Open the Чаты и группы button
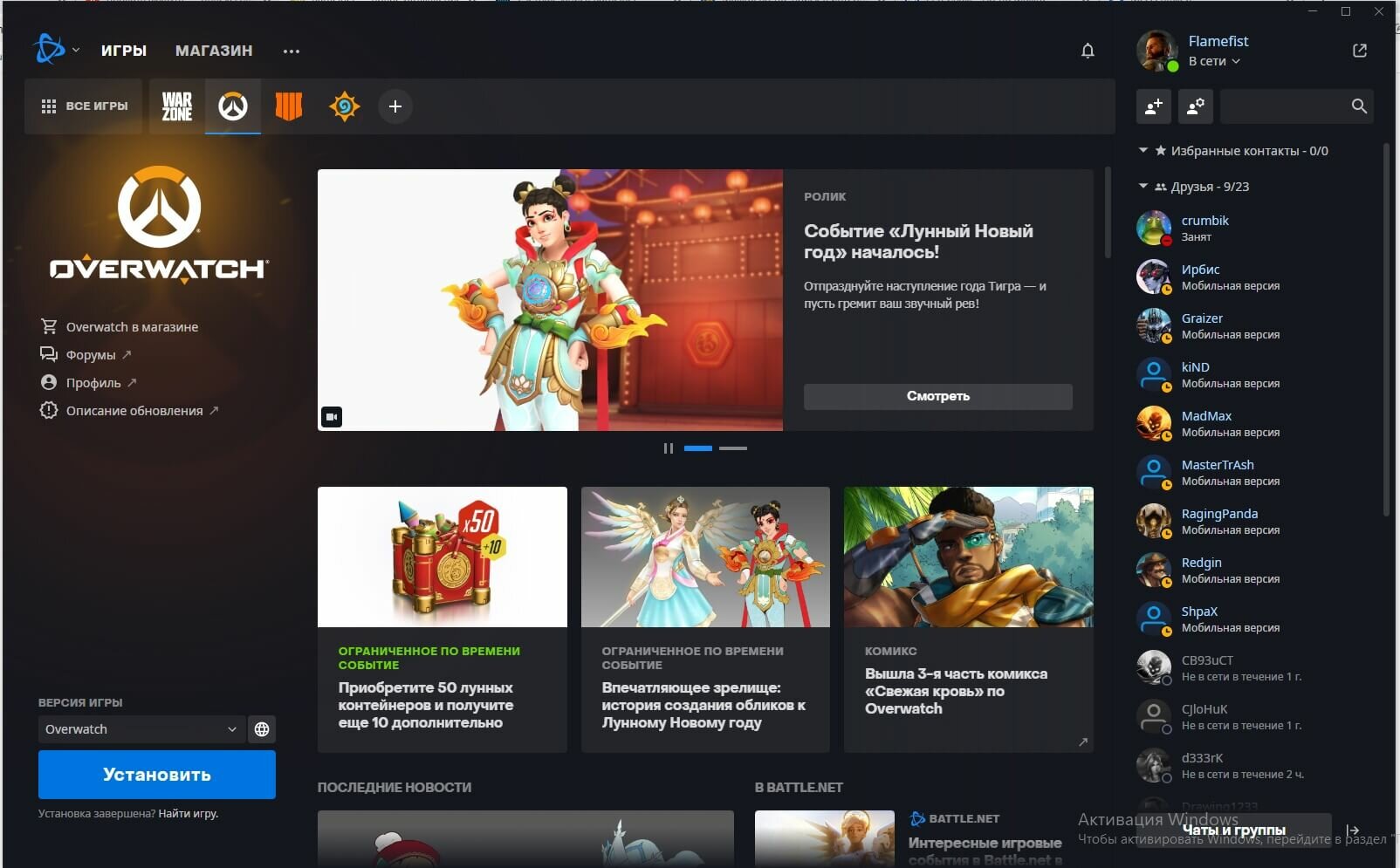 [1234, 830]
